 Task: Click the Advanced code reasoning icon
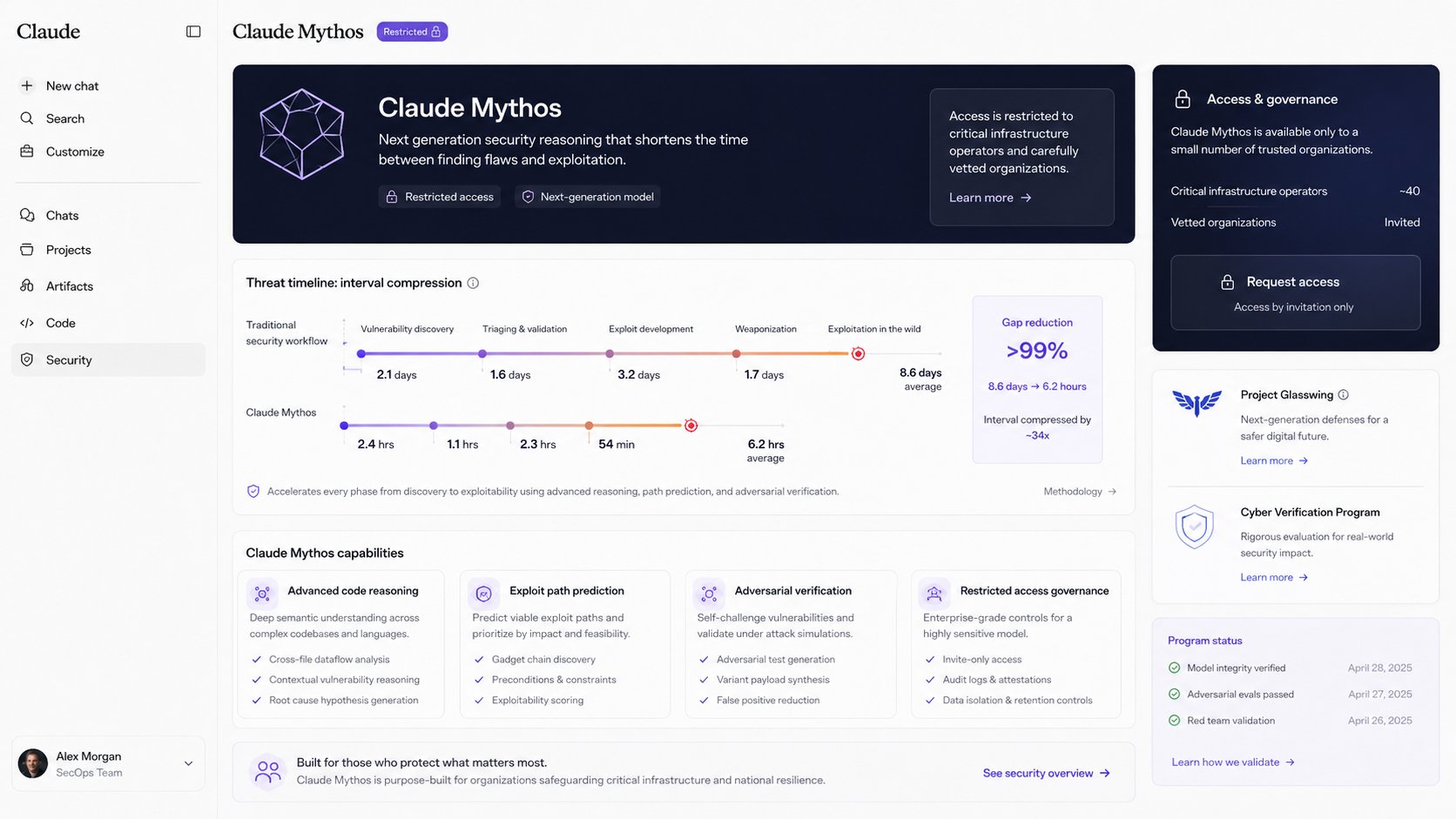pos(262,594)
